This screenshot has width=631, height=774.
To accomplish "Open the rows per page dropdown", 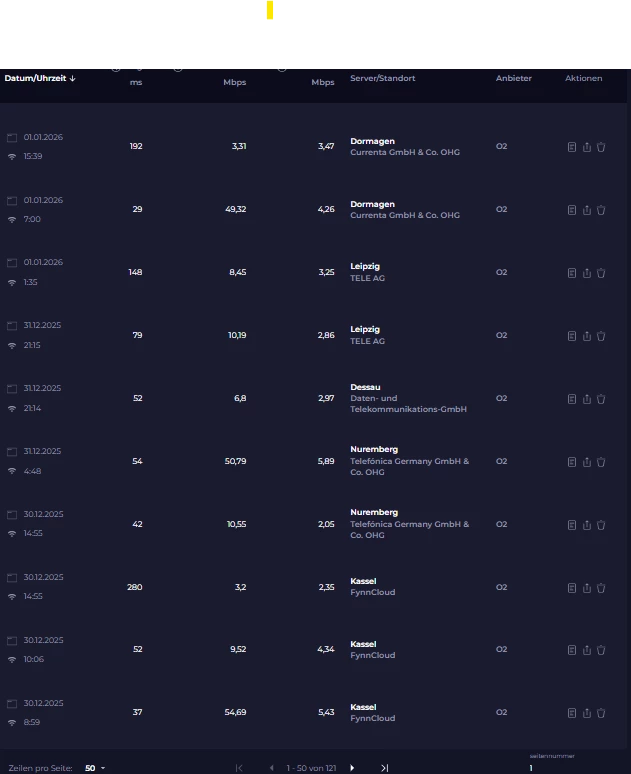I will 95,768.
